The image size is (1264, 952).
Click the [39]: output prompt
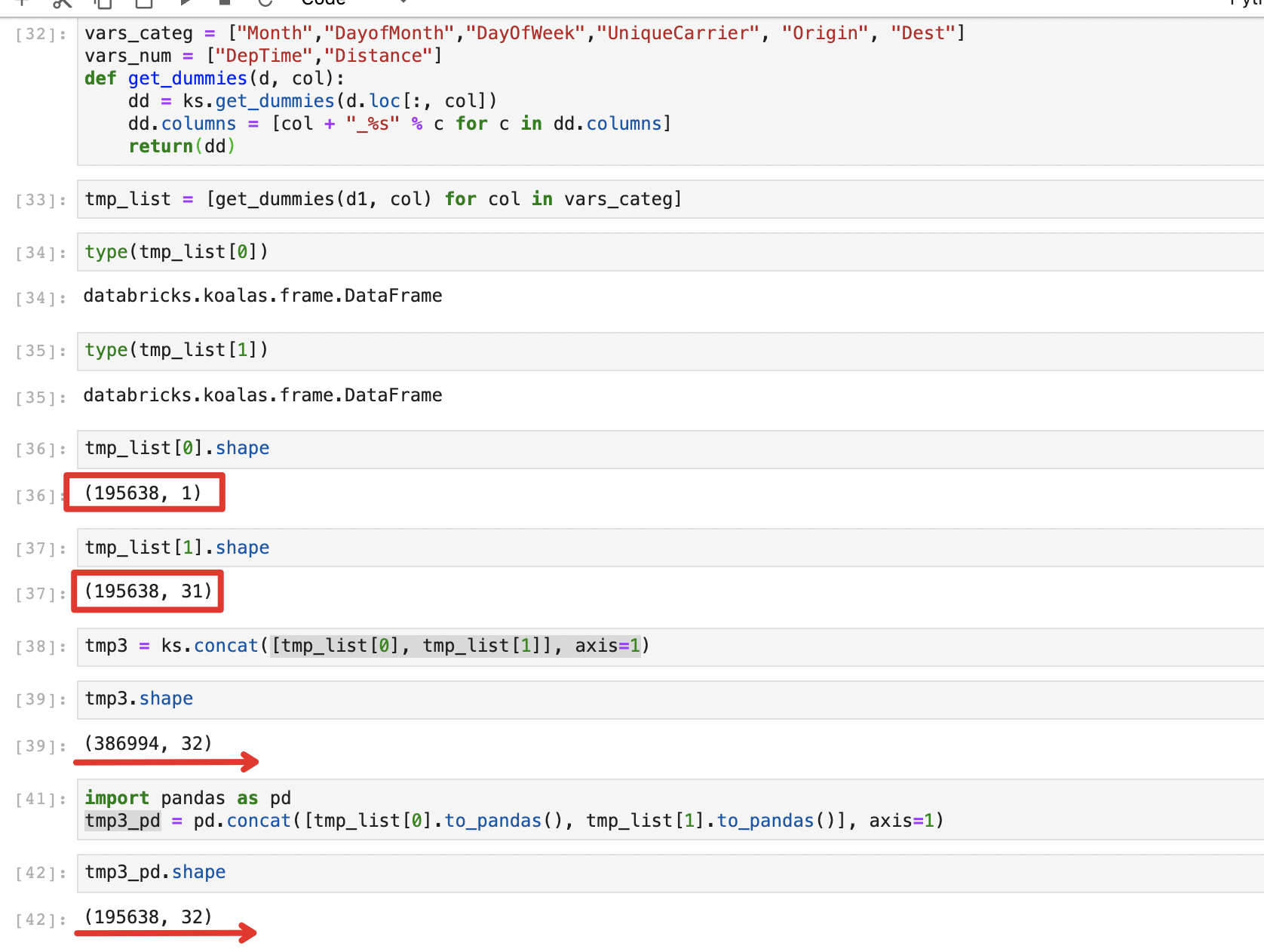click(41, 747)
